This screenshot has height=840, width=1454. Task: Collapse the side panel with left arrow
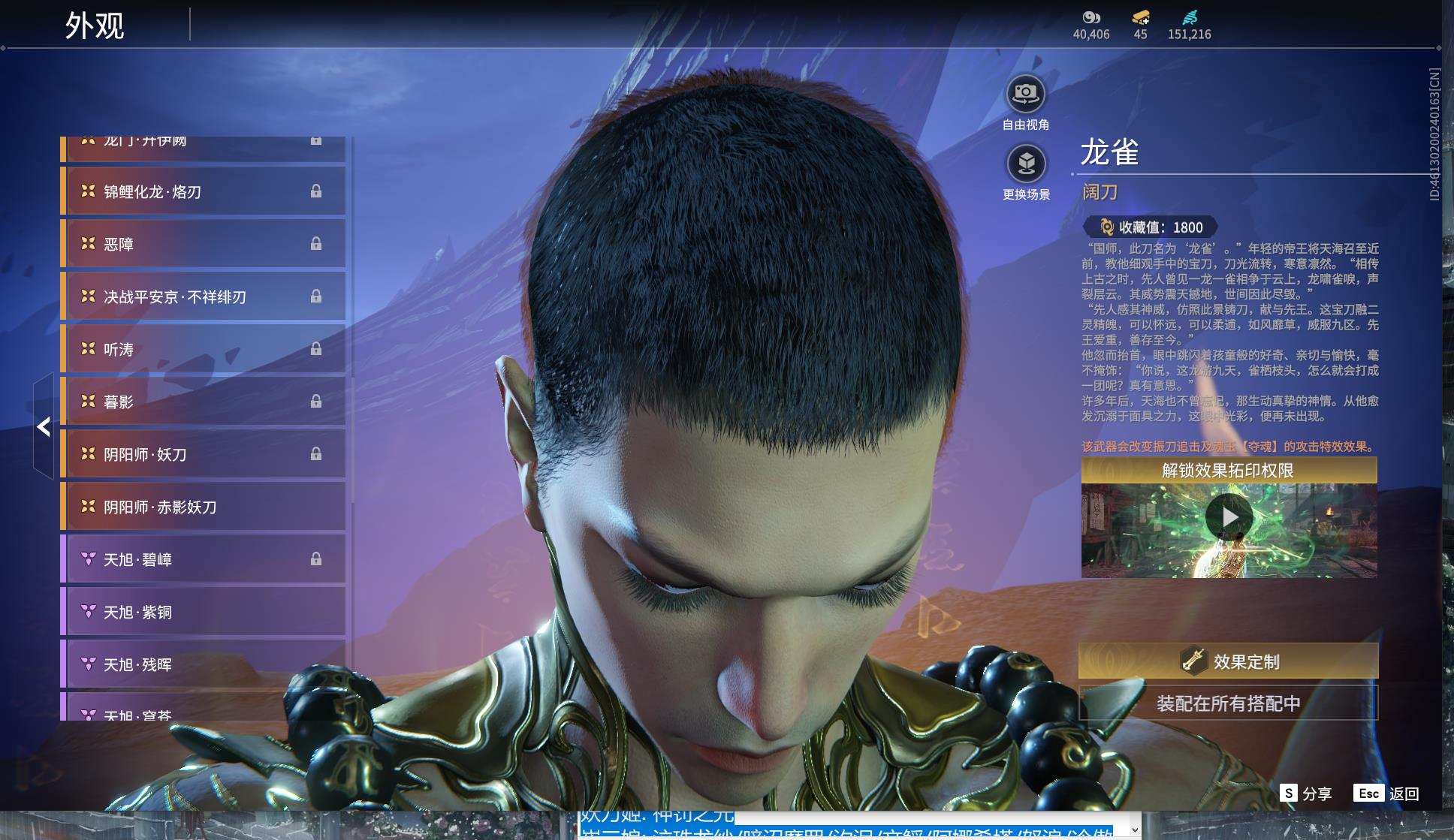pyautogui.click(x=44, y=426)
